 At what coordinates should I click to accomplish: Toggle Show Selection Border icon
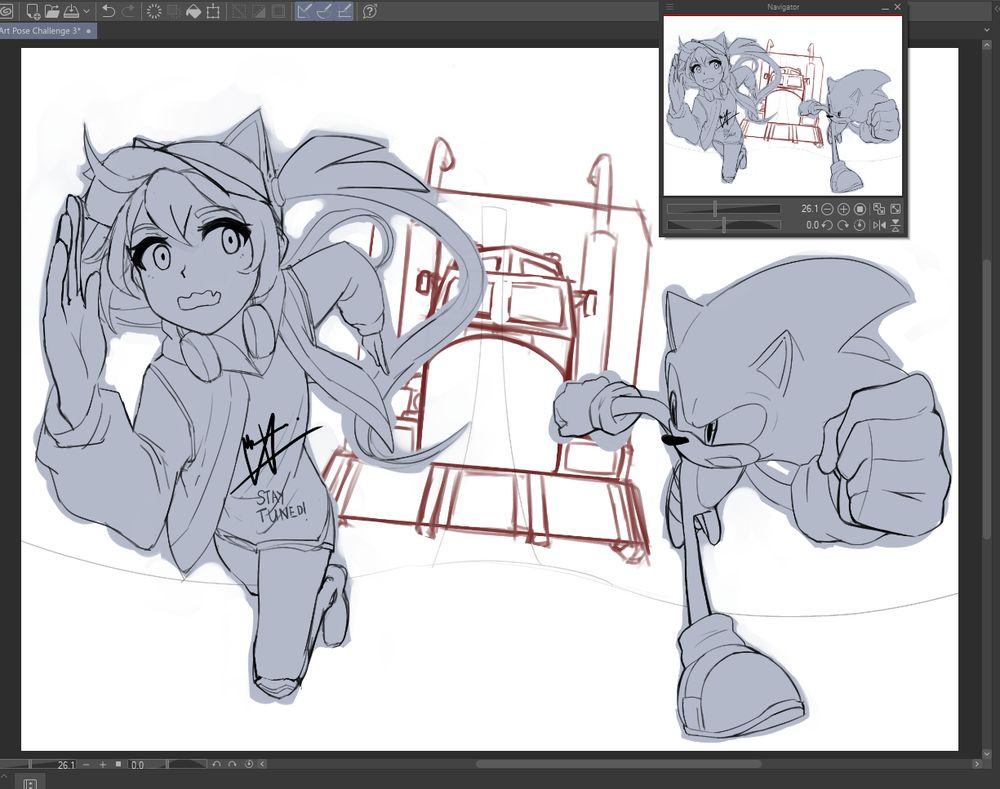coord(278,11)
